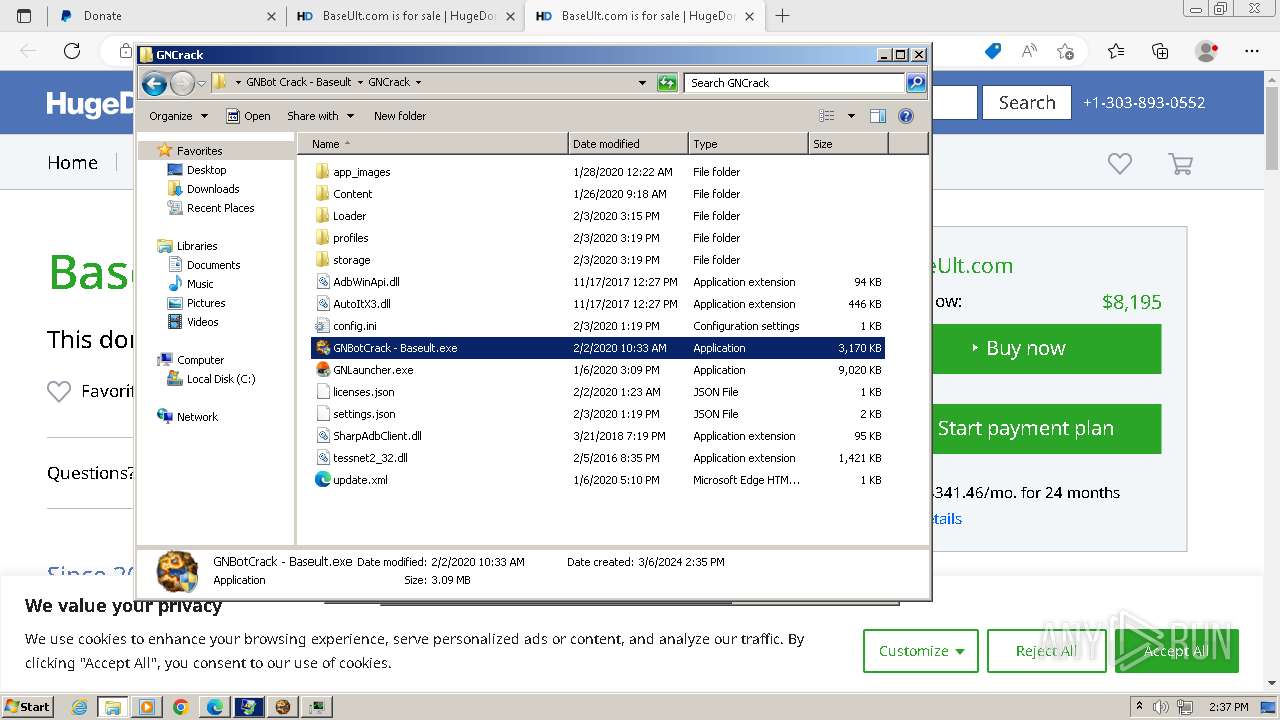The image size is (1280, 720).
Task: Show hidden system tray icons
Action: 1138,707
